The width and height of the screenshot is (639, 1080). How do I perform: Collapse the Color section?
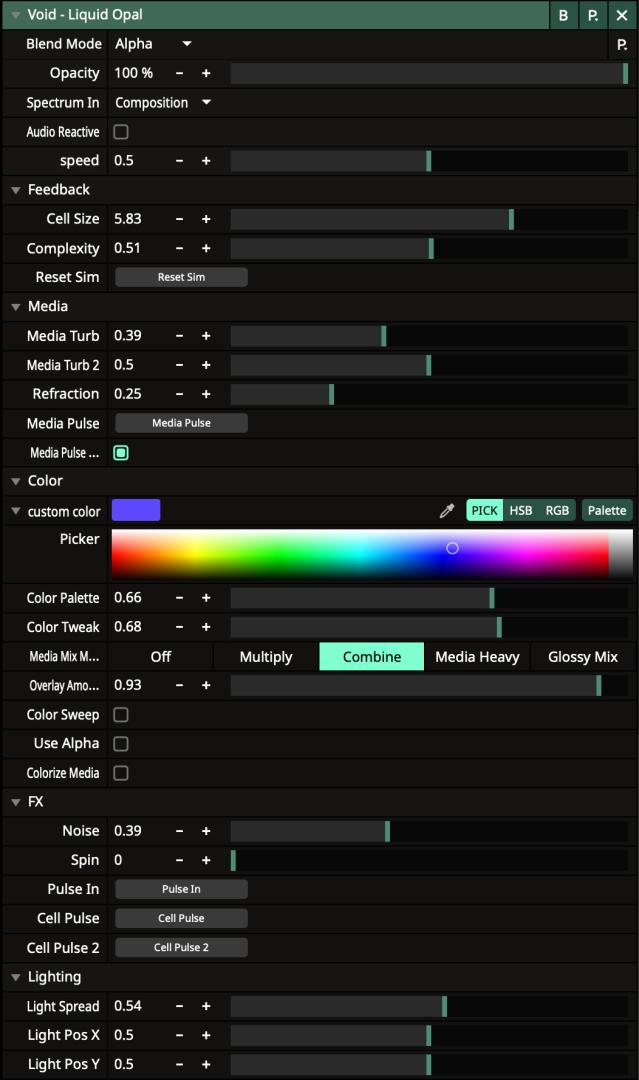click(15, 481)
